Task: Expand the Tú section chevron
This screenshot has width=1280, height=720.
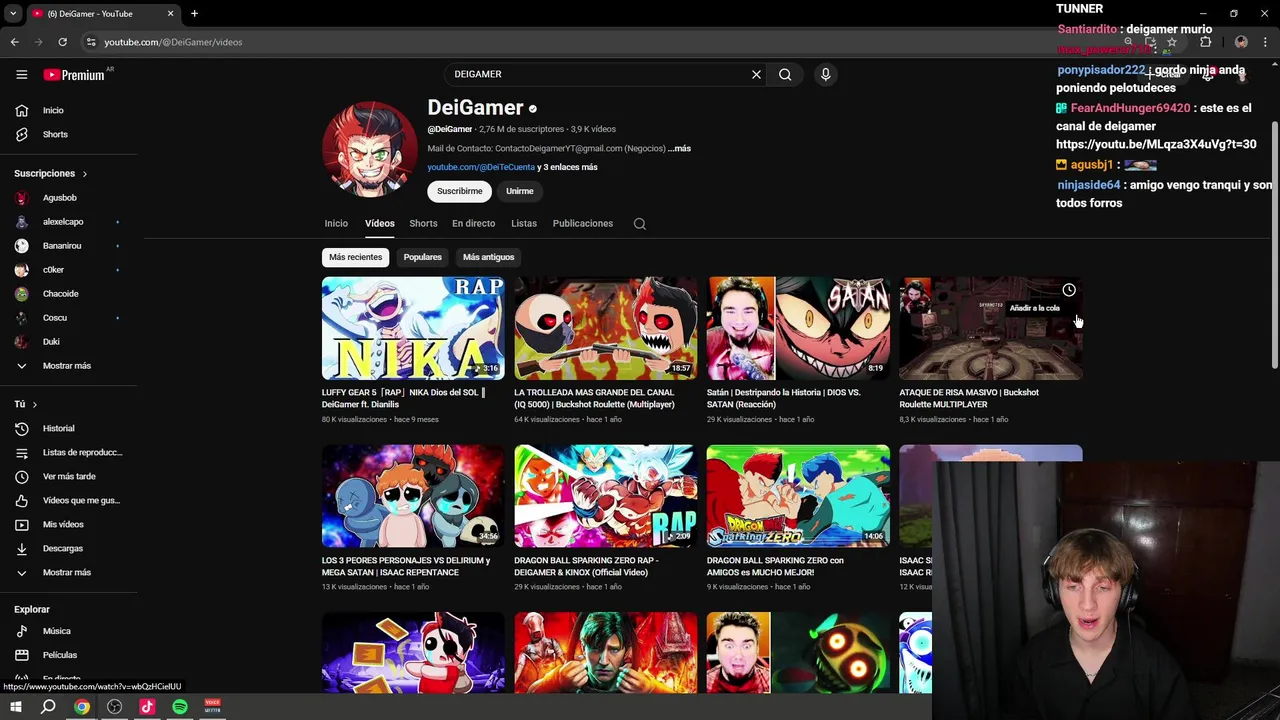Action: 34,404
